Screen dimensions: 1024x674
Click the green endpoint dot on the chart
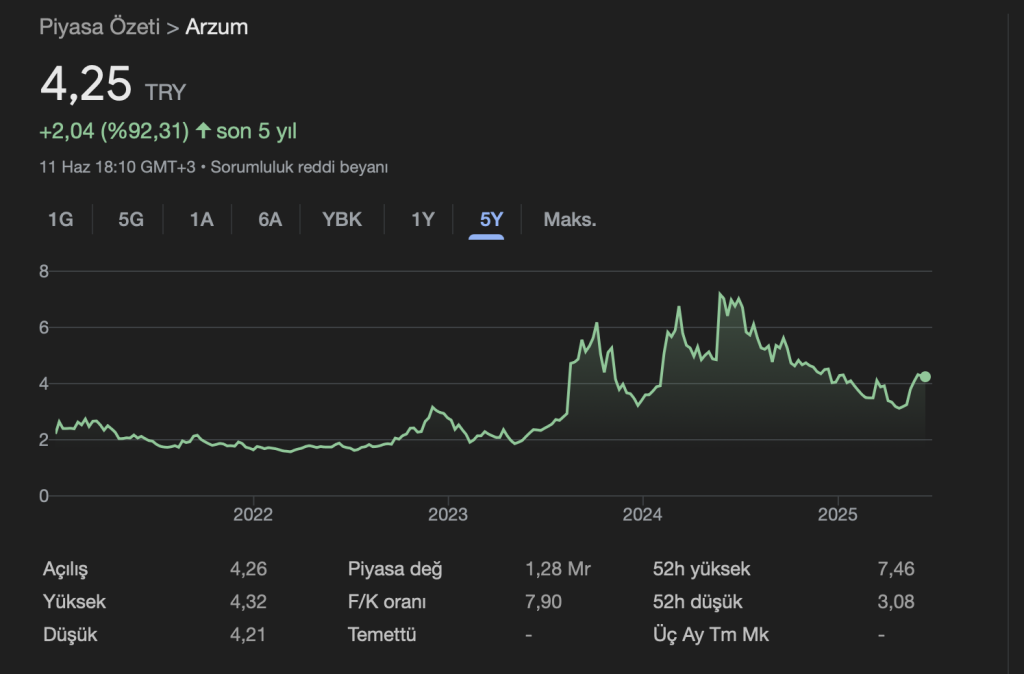click(925, 376)
